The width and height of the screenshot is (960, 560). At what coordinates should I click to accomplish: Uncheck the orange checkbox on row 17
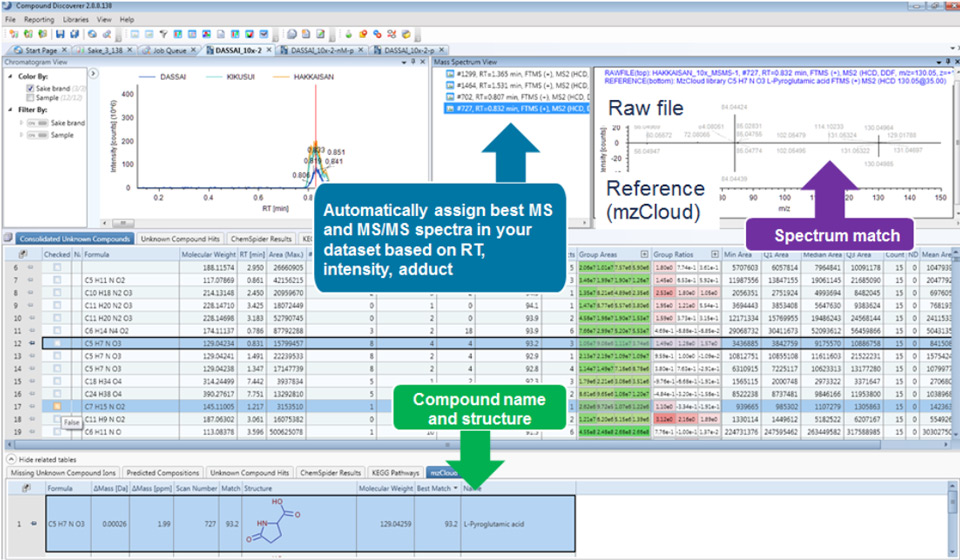tap(57, 406)
